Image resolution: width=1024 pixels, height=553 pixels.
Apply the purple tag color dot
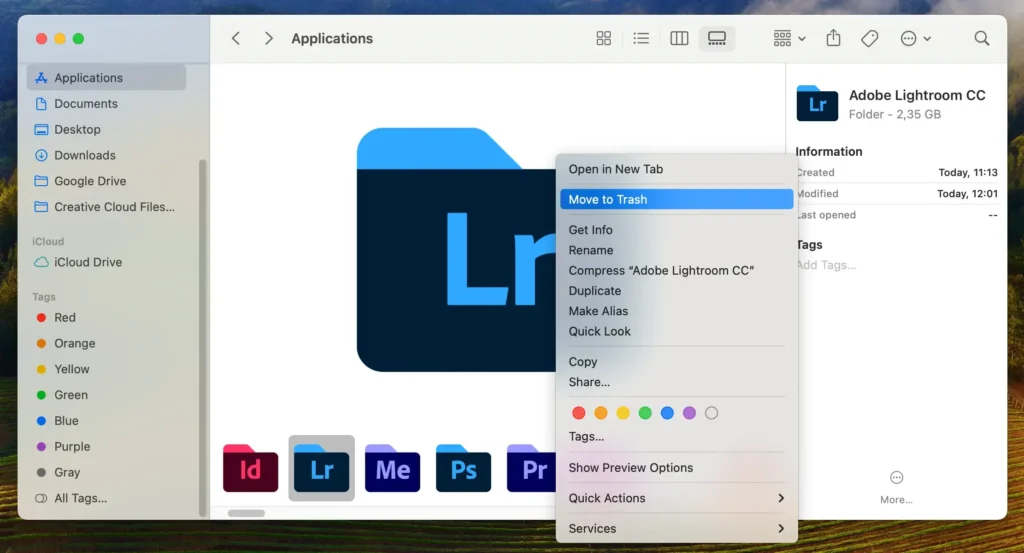coord(689,413)
